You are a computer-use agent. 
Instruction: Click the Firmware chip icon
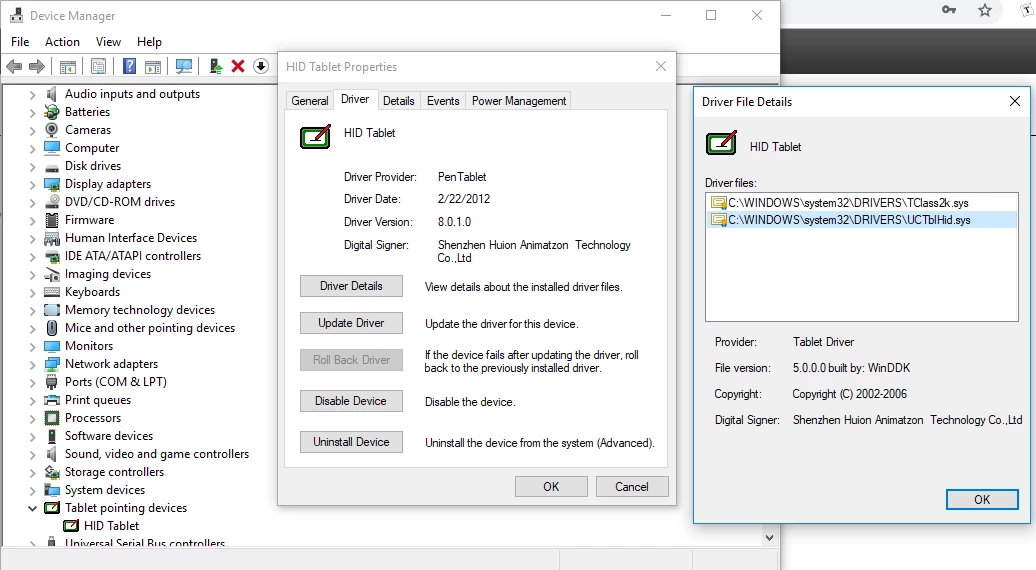[x=52, y=220]
